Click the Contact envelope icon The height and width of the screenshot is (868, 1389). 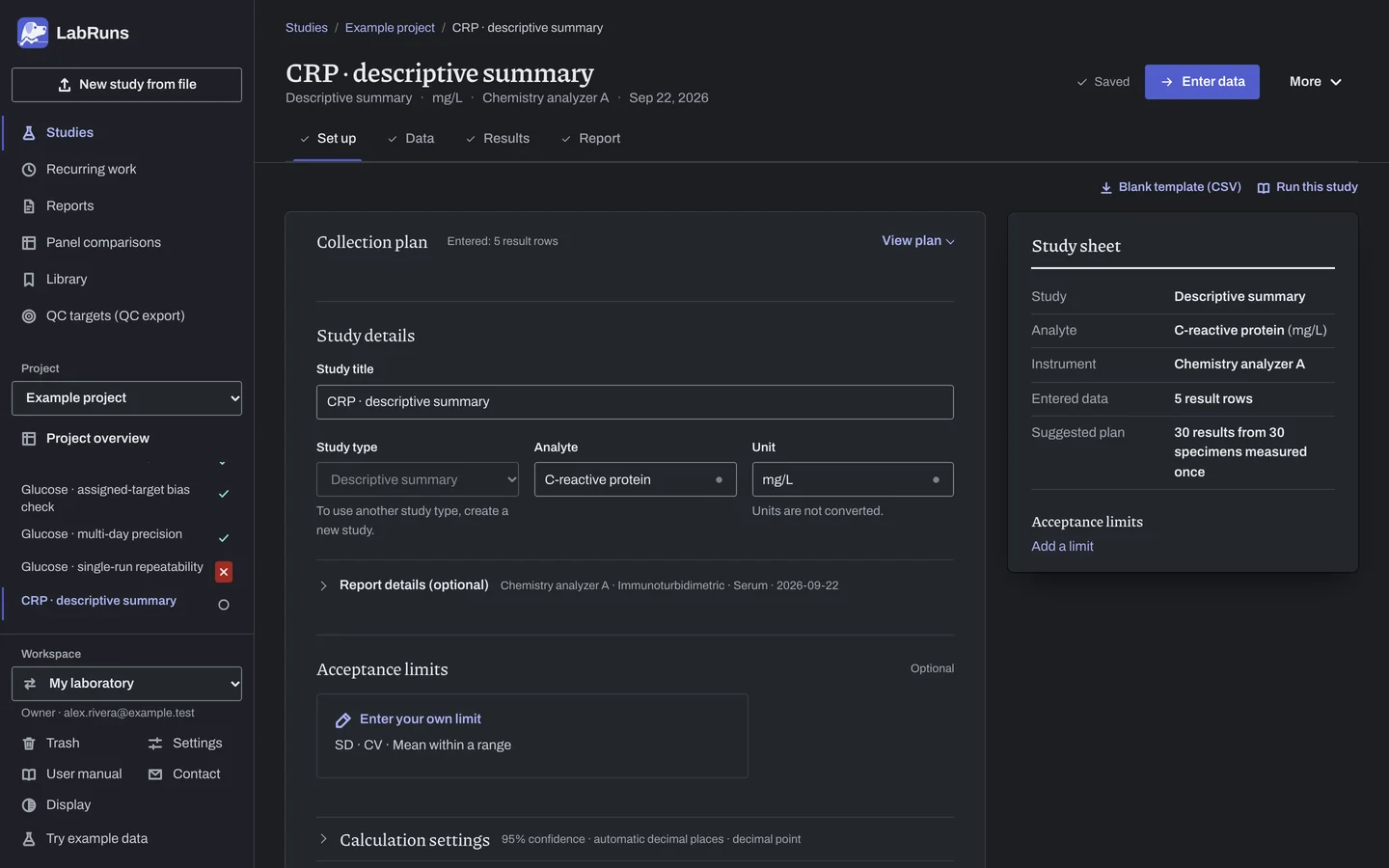coord(155,774)
